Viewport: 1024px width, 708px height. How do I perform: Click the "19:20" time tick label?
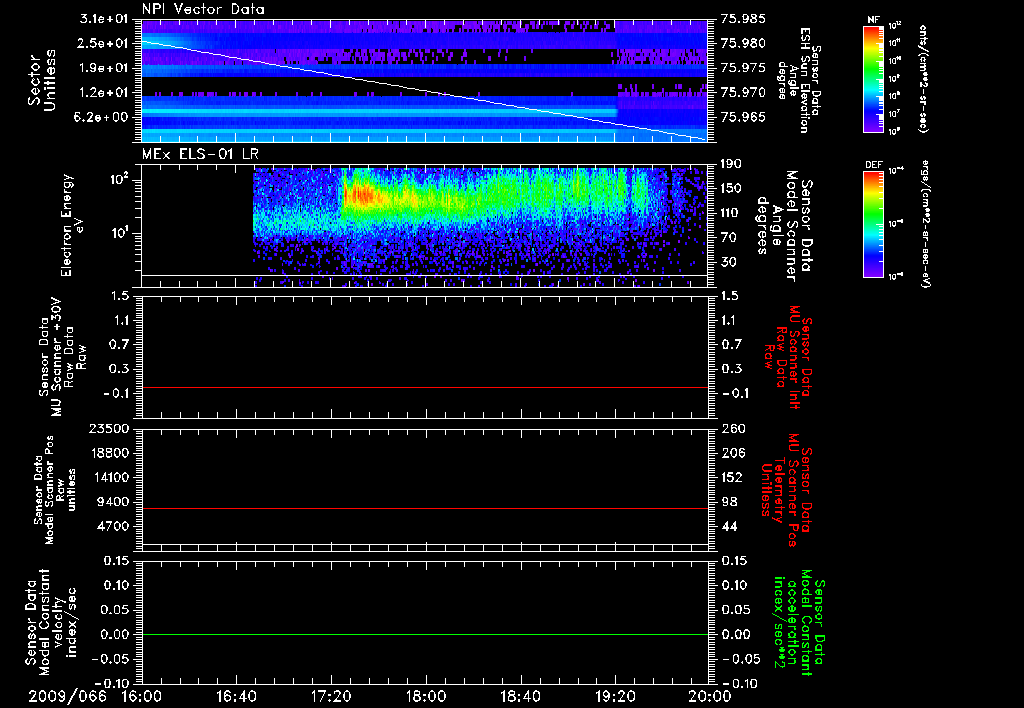[x=615, y=696]
